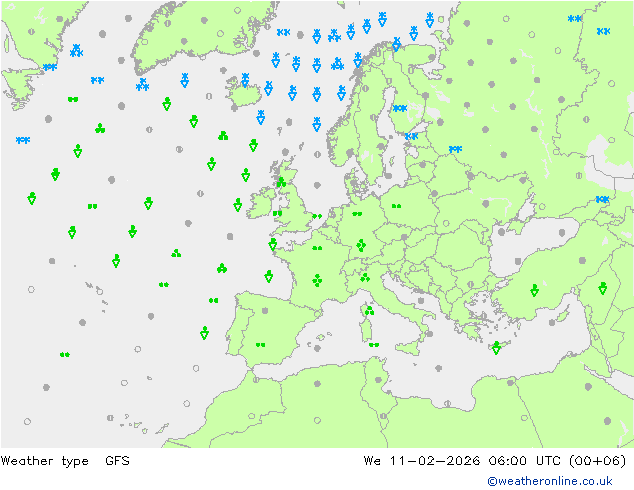The image size is (634, 490).
Task: Select the green shower symbol off Brittany coast
Action: click(x=273, y=244)
